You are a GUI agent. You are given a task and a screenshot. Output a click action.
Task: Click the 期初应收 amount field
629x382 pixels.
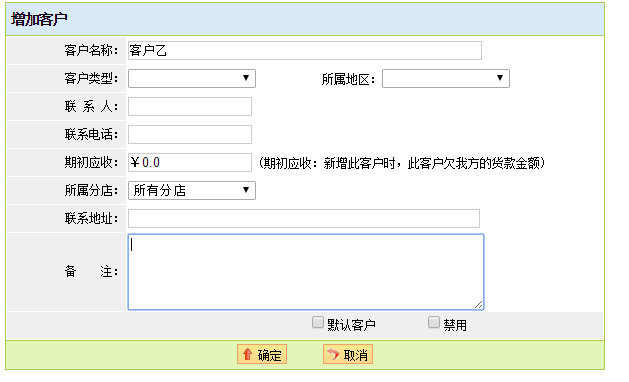pos(190,163)
